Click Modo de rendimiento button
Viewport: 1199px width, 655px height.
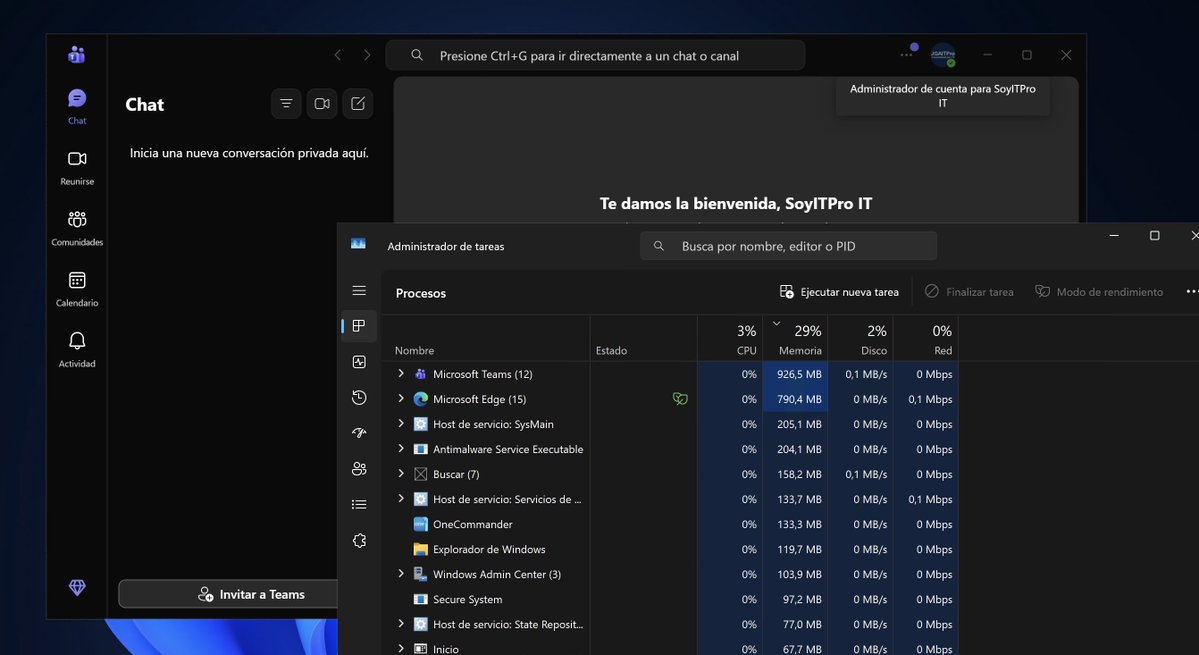(1099, 292)
